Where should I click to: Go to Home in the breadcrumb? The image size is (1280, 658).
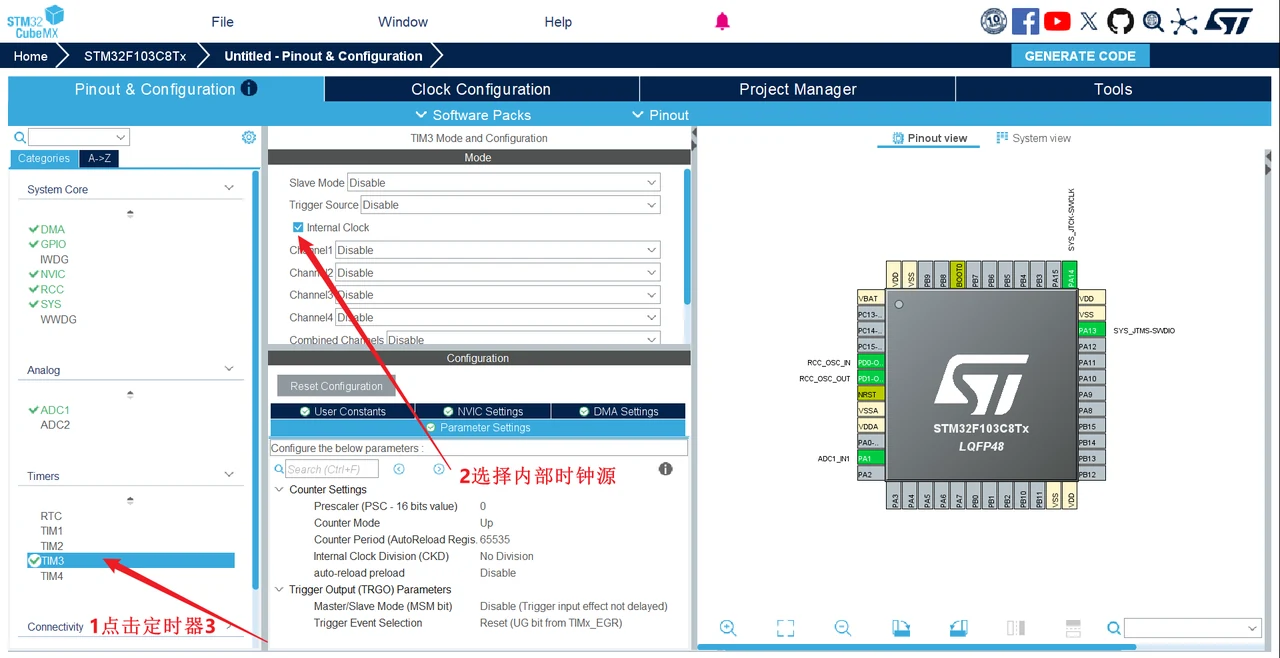[30, 56]
